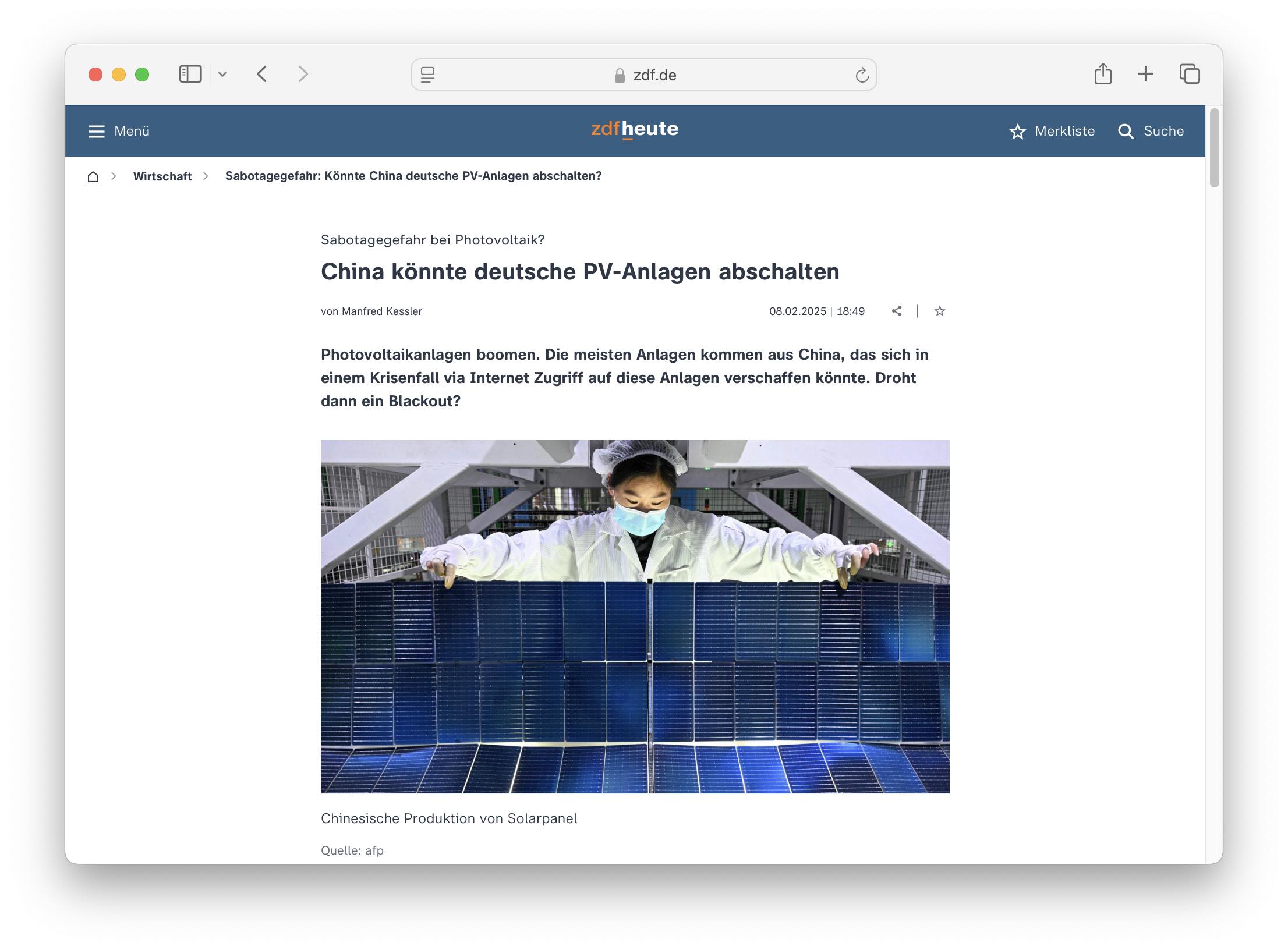Open the hamburger Menü icon

click(x=97, y=132)
